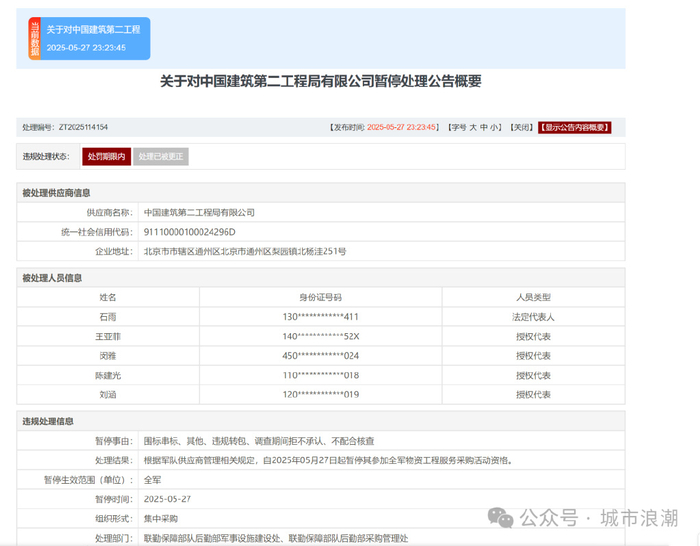Set font size to 大
The width and height of the screenshot is (700, 546).
[473, 127]
